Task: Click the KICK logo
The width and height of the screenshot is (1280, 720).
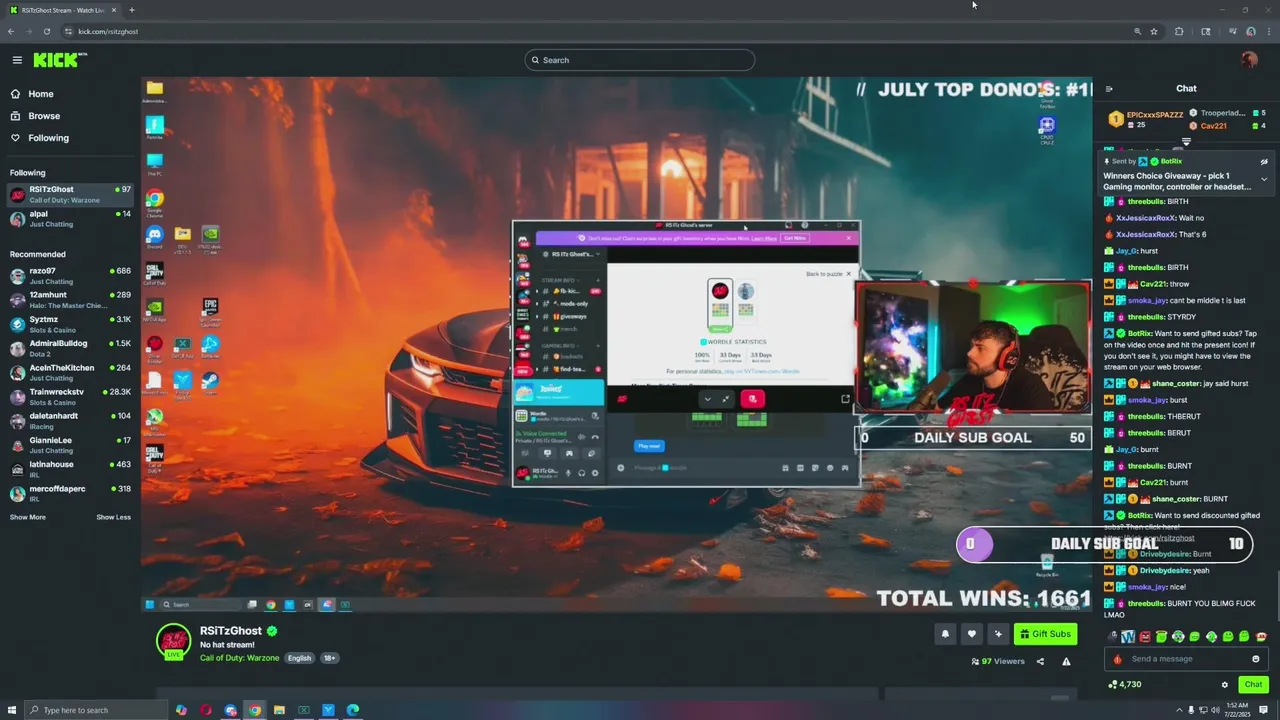Action: click(60, 60)
